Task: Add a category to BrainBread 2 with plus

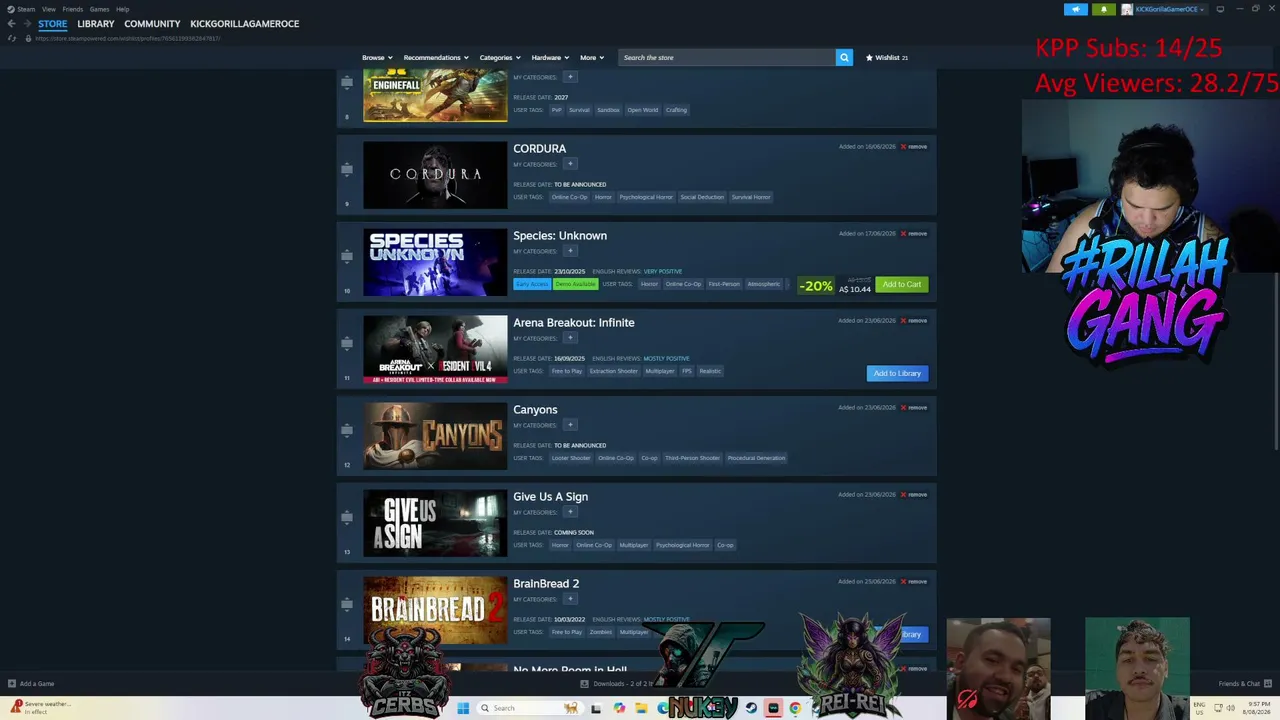Action: pos(570,599)
